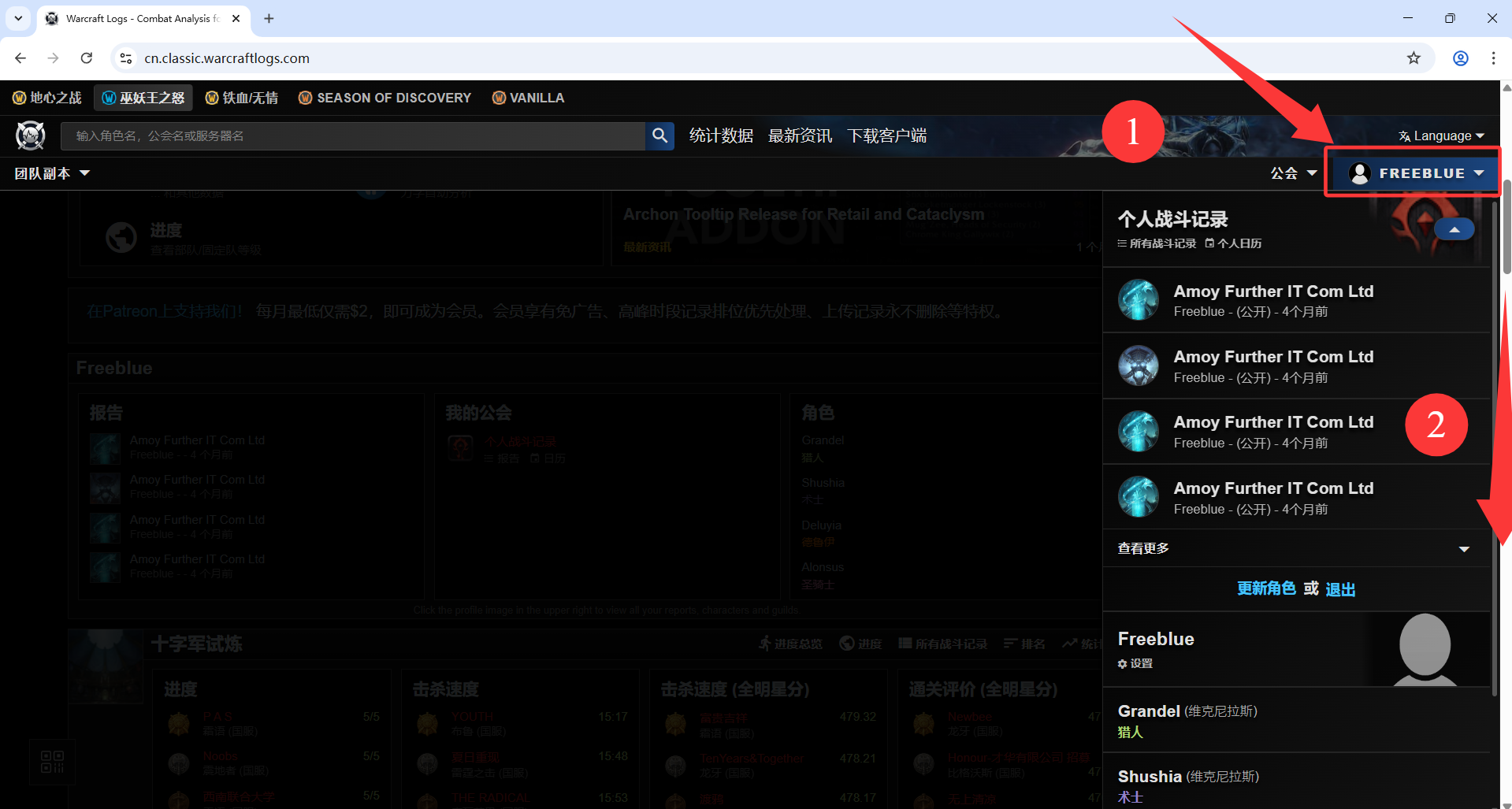Click the 在Patreon上支持我们 link

click(x=164, y=312)
